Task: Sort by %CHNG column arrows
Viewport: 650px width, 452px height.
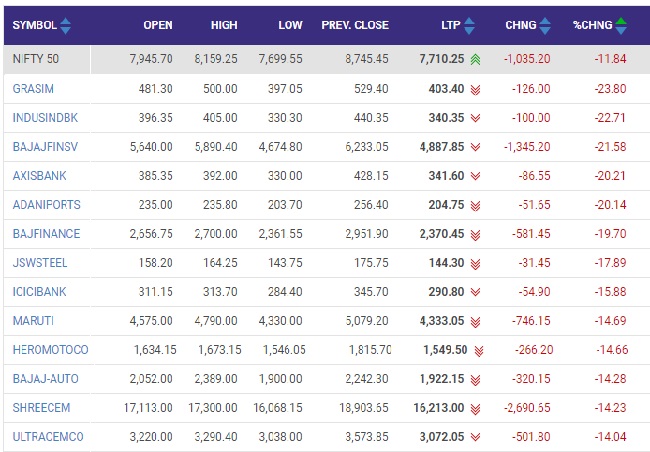Action: click(x=621, y=26)
